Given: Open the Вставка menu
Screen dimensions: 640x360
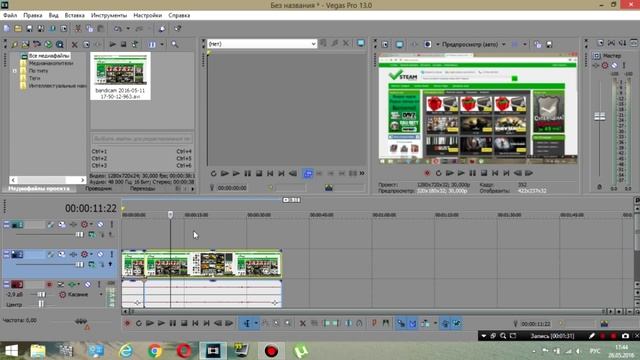Looking at the screenshot, I should click(75, 15).
